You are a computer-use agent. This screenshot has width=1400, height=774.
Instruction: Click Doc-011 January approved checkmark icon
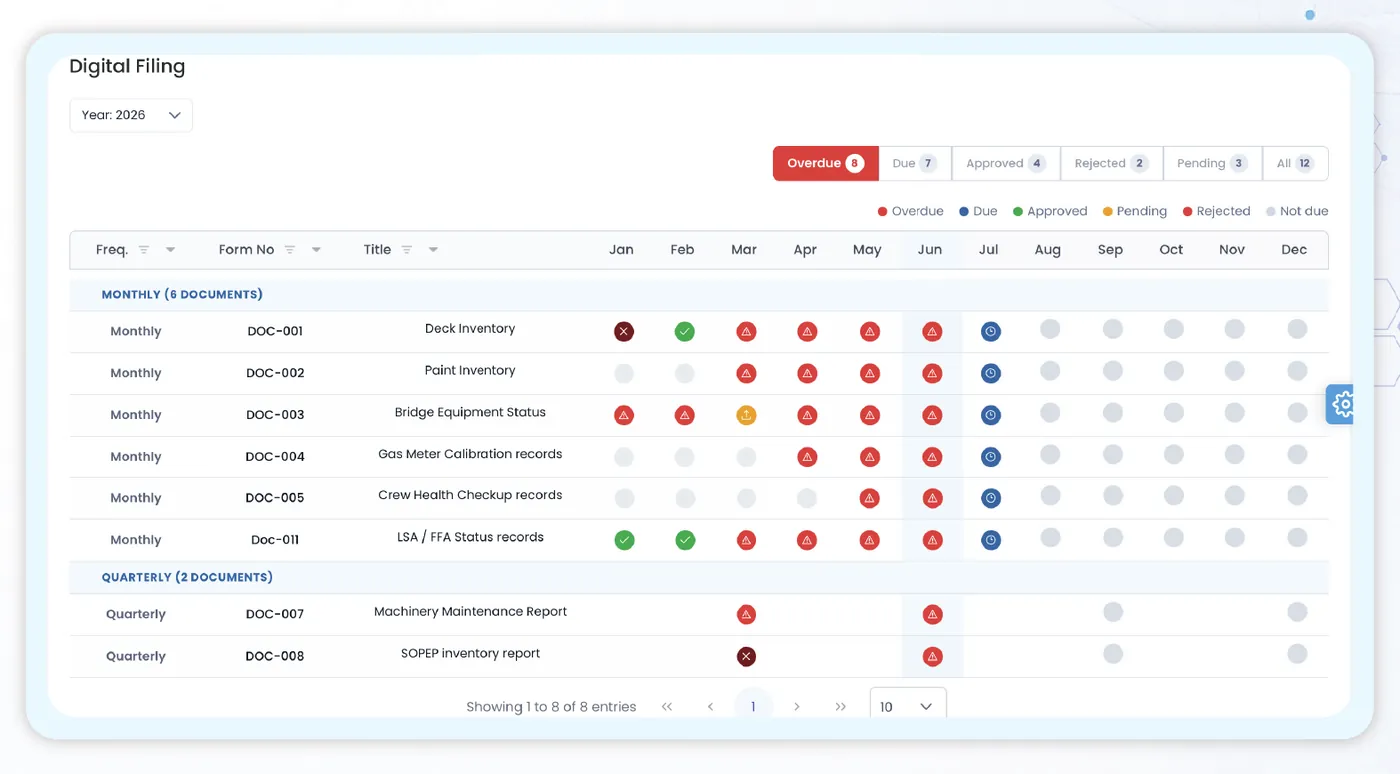point(624,540)
